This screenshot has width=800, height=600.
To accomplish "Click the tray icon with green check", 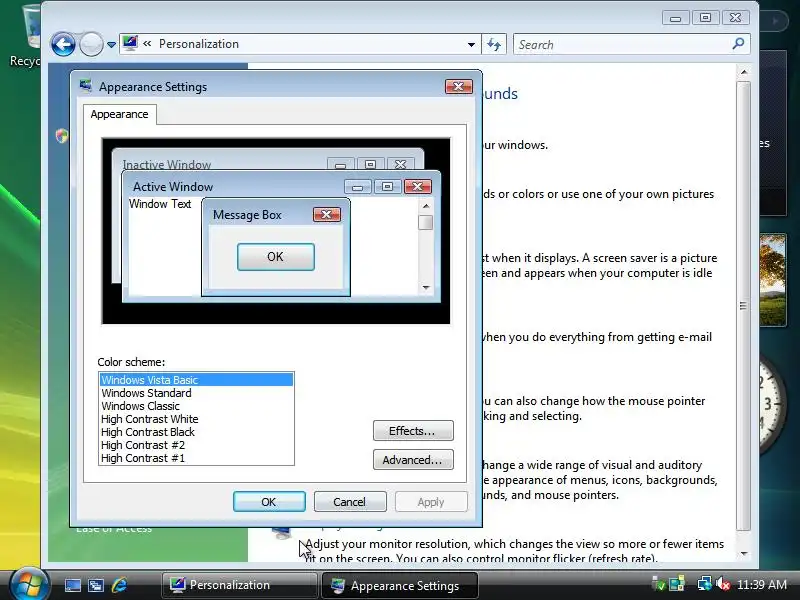I will click(x=659, y=584).
